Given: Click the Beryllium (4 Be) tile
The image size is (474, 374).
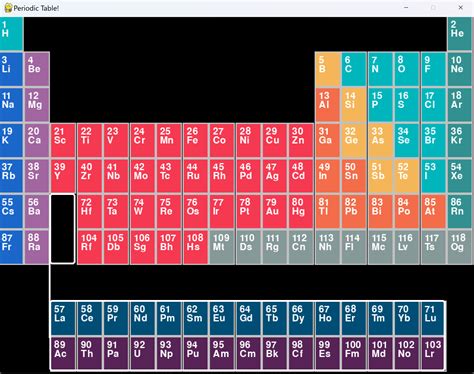Looking at the screenshot, I should (x=37, y=69).
